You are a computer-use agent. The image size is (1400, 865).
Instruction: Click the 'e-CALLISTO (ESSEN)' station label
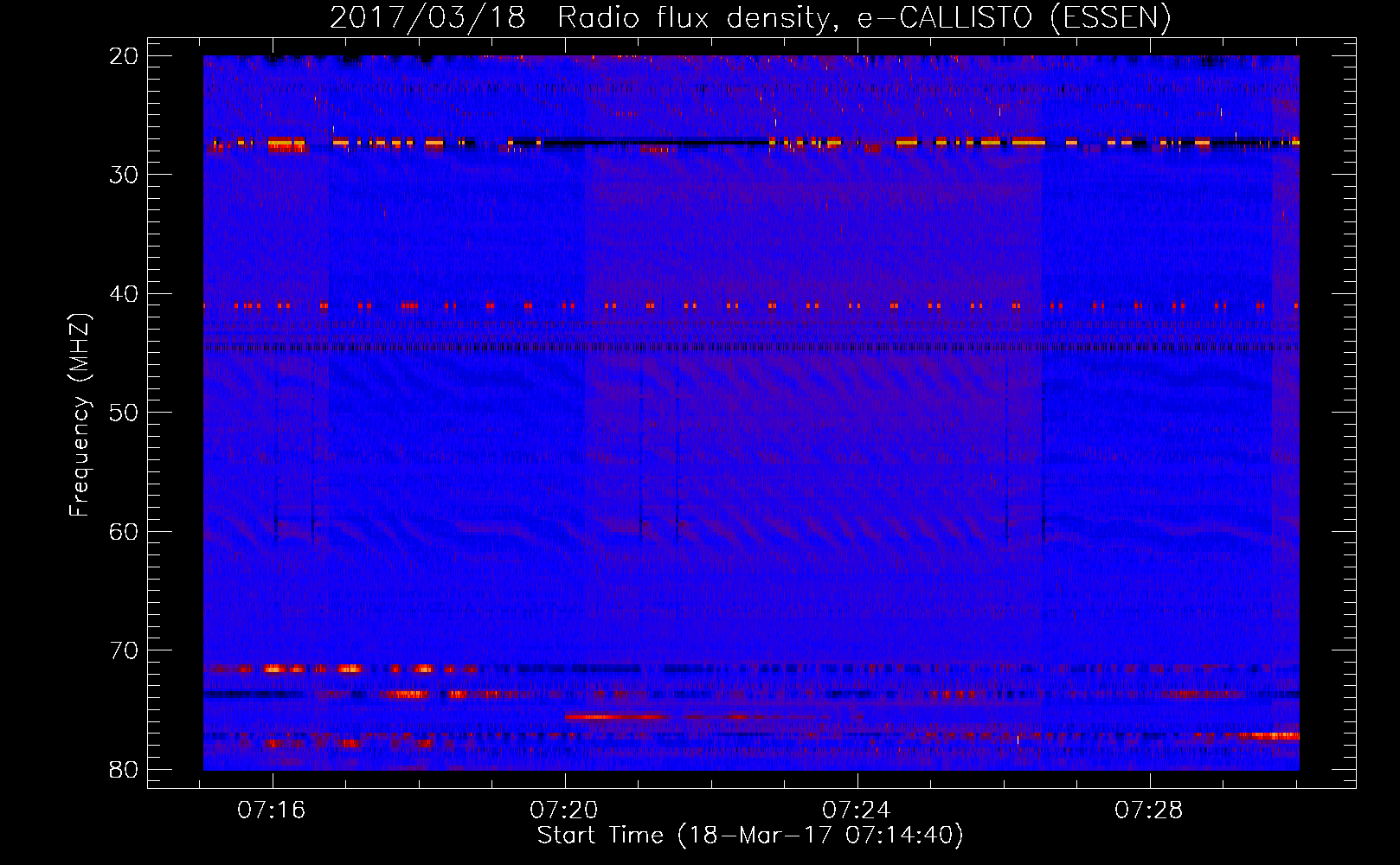[x=1014, y=17]
